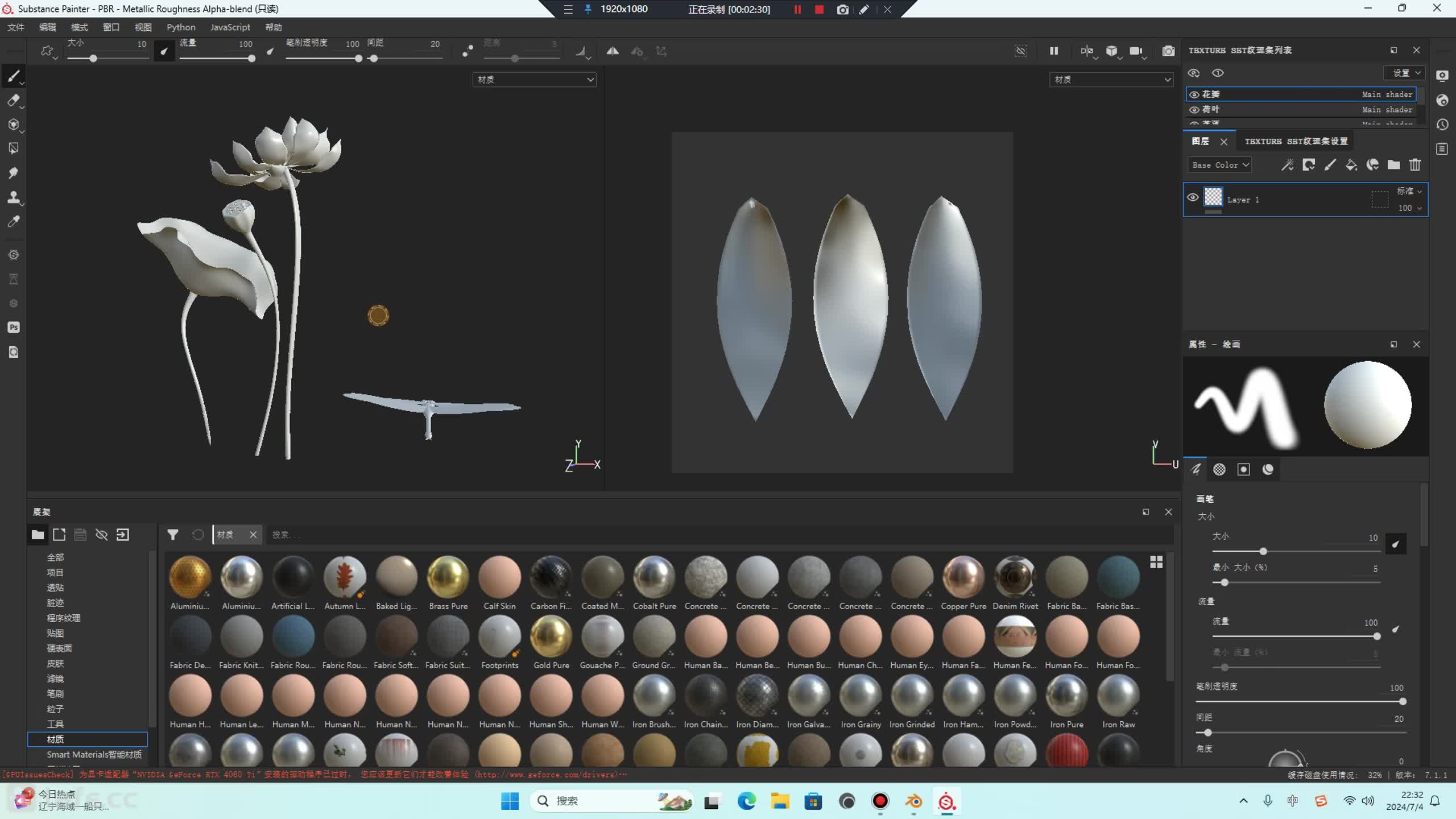The width and height of the screenshot is (1456, 819).
Task: Open the 设置 dropdown in texture set list
Action: (1405, 73)
